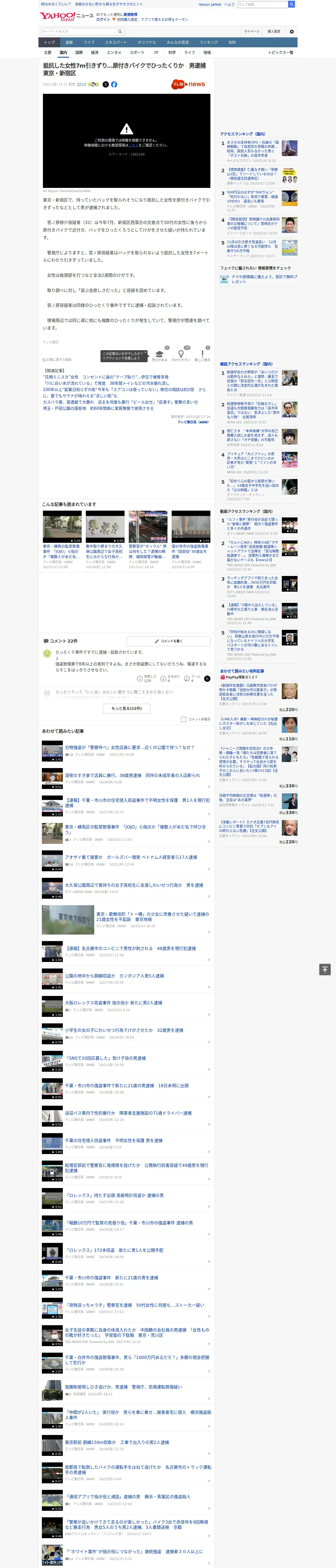Open the 練馬の監禁致傷事件 video thumbnail
The height and width of the screenshot is (1568, 336).
(62, 527)
